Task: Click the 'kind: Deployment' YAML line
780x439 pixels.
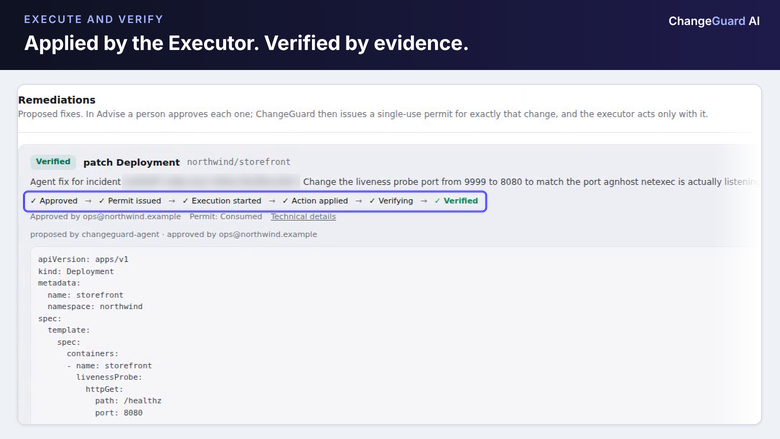Action: click(x=76, y=271)
